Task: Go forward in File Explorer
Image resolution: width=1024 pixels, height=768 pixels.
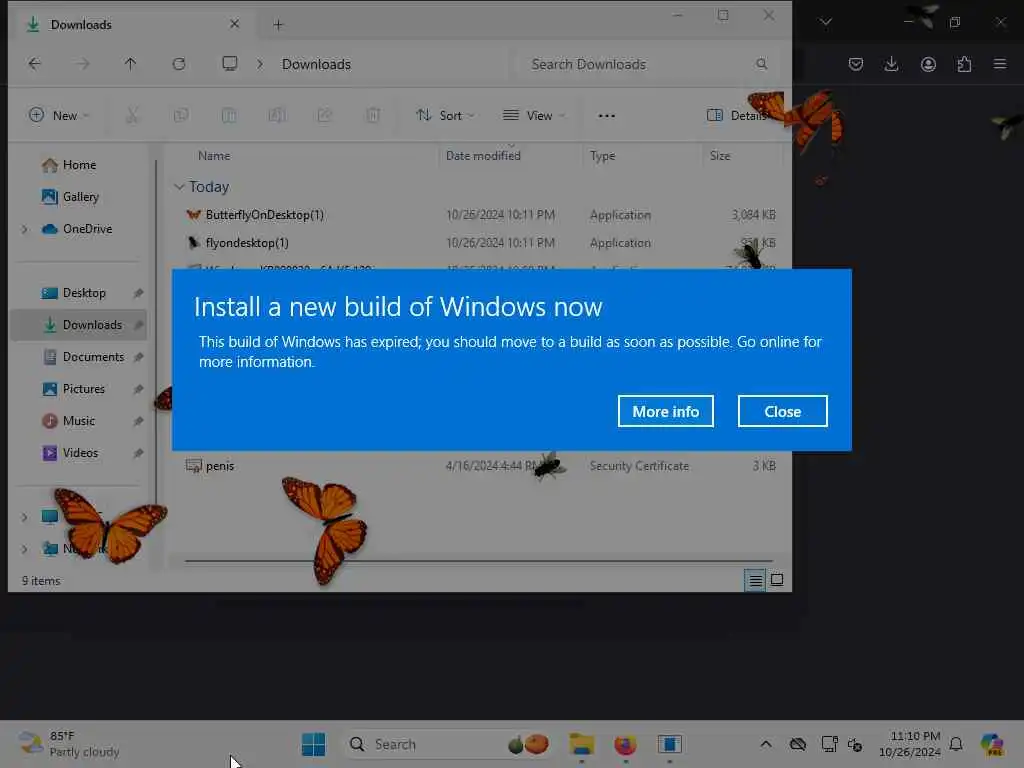Action: 82,64
